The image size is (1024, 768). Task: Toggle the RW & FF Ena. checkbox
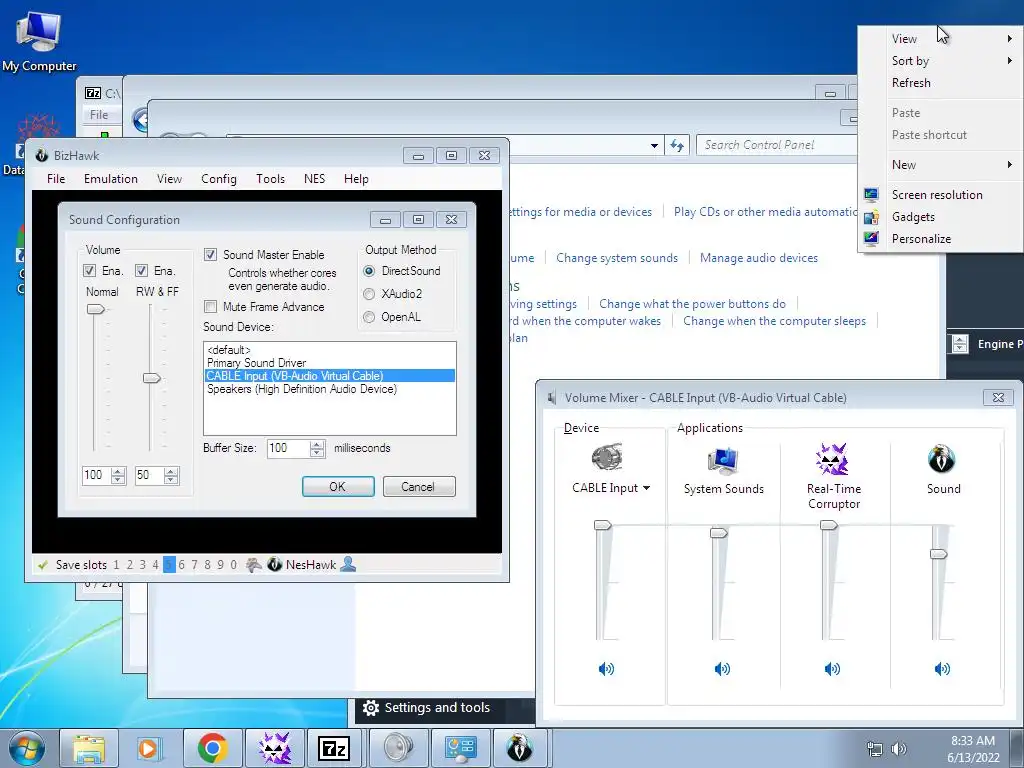141,270
